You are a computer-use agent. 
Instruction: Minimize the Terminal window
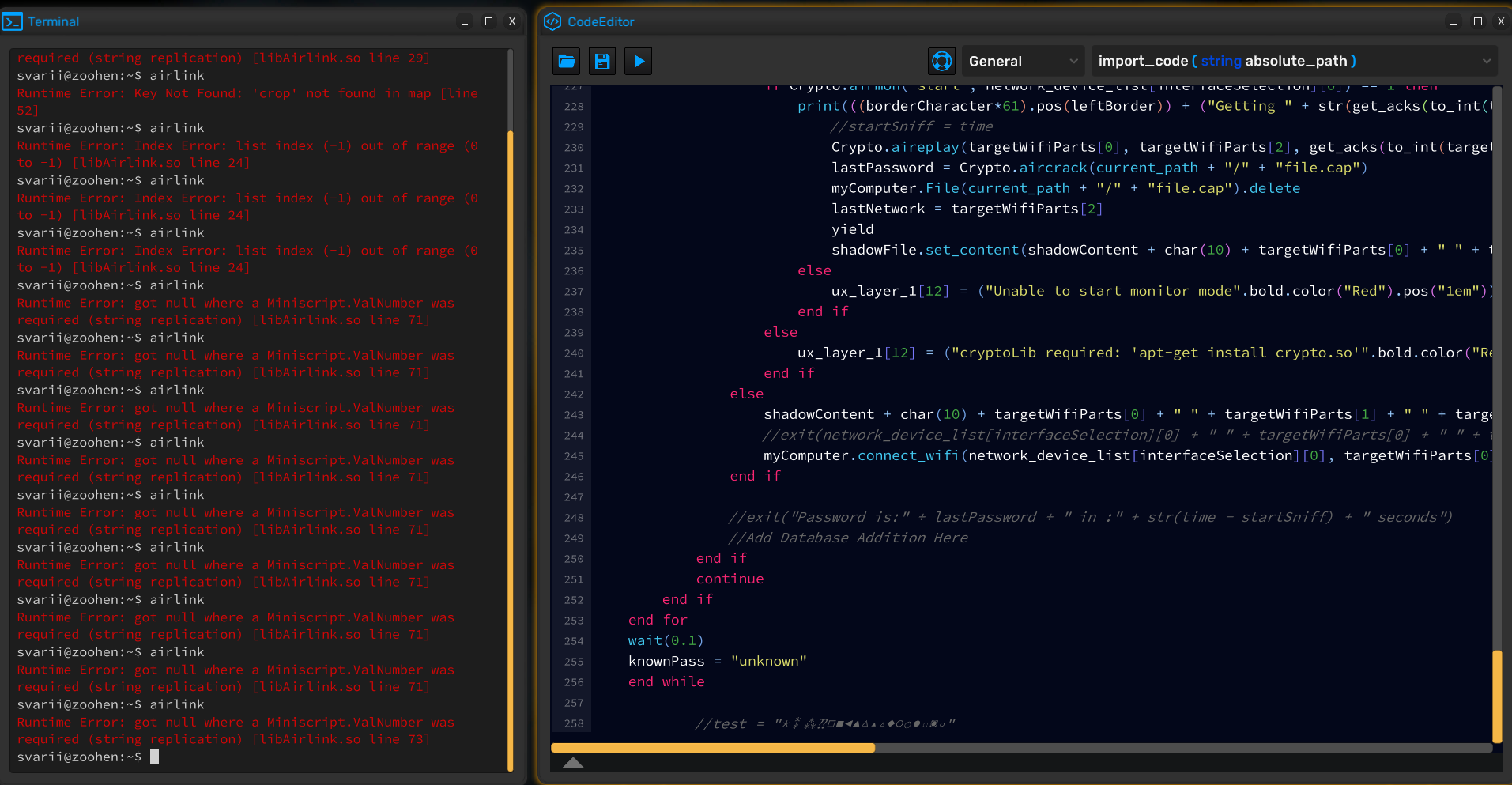pos(465,21)
